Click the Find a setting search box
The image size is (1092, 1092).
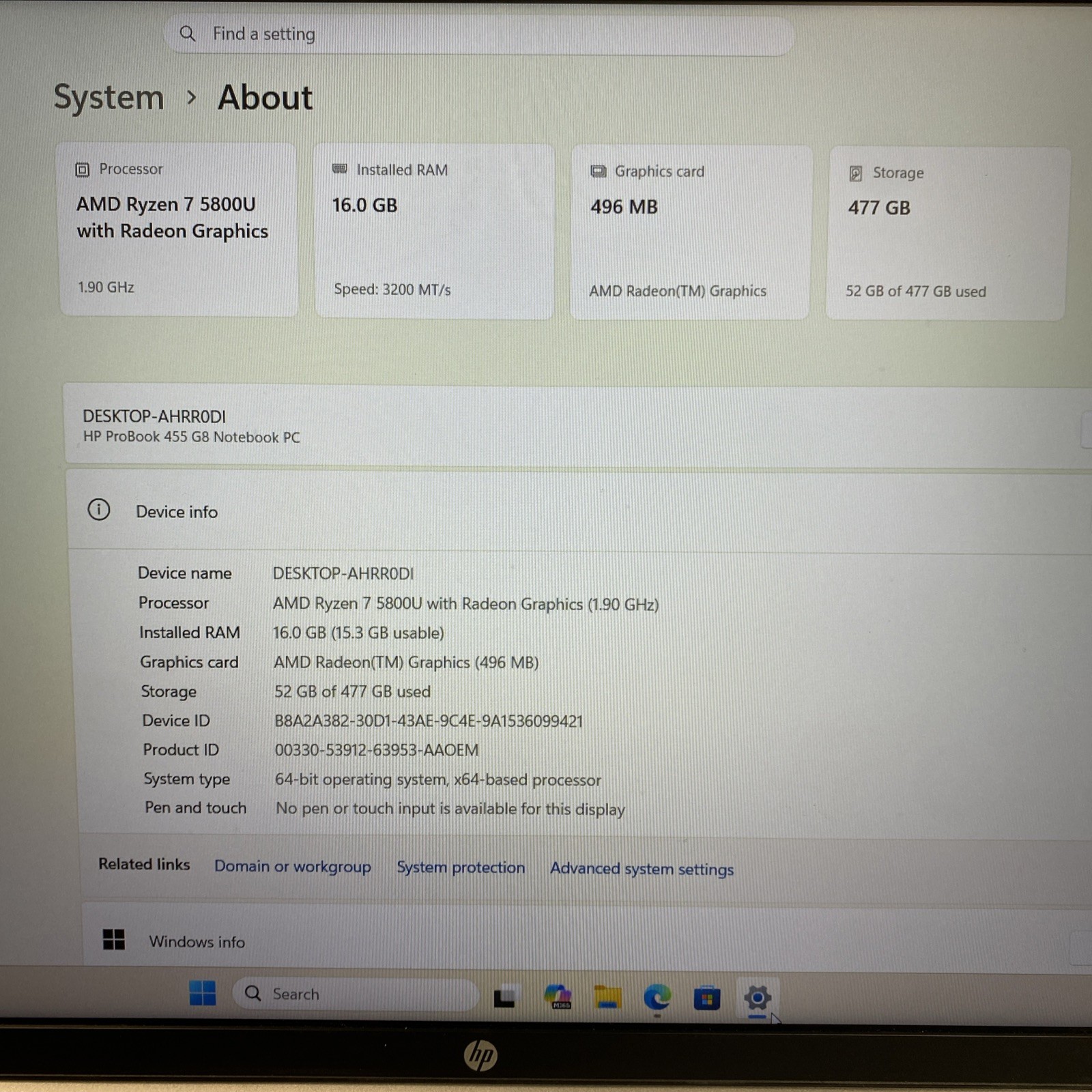click(478, 34)
